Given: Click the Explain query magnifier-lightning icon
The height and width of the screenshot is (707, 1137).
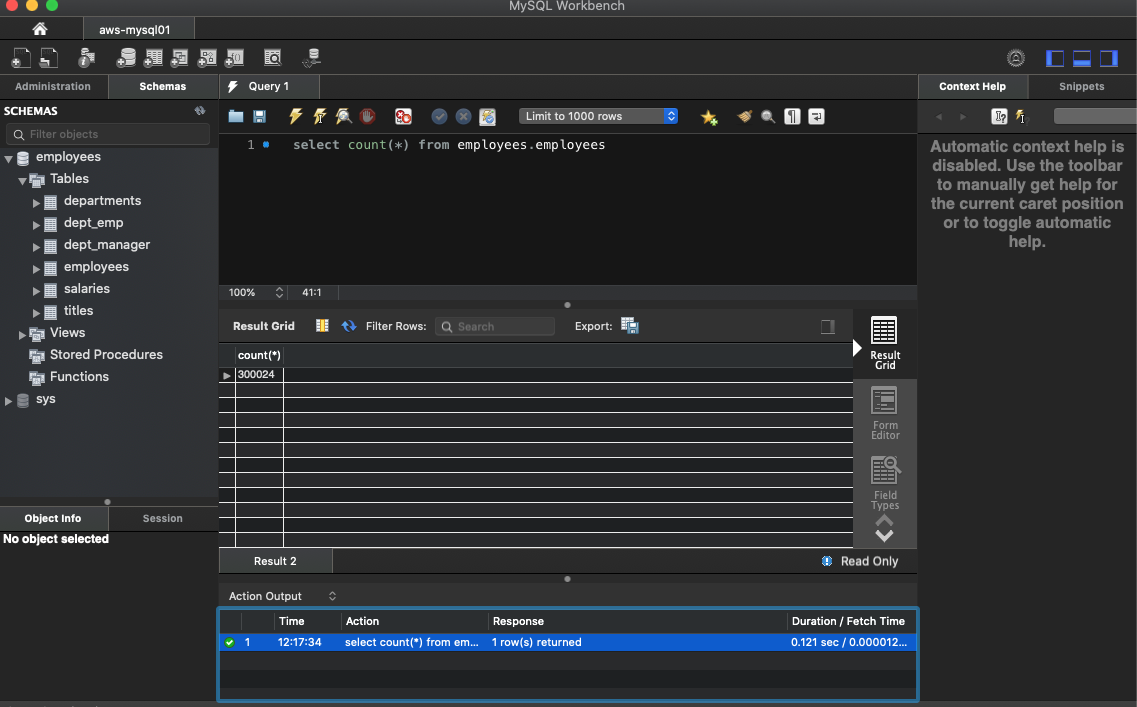Looking at the screenshot, I should click(343, 117).
